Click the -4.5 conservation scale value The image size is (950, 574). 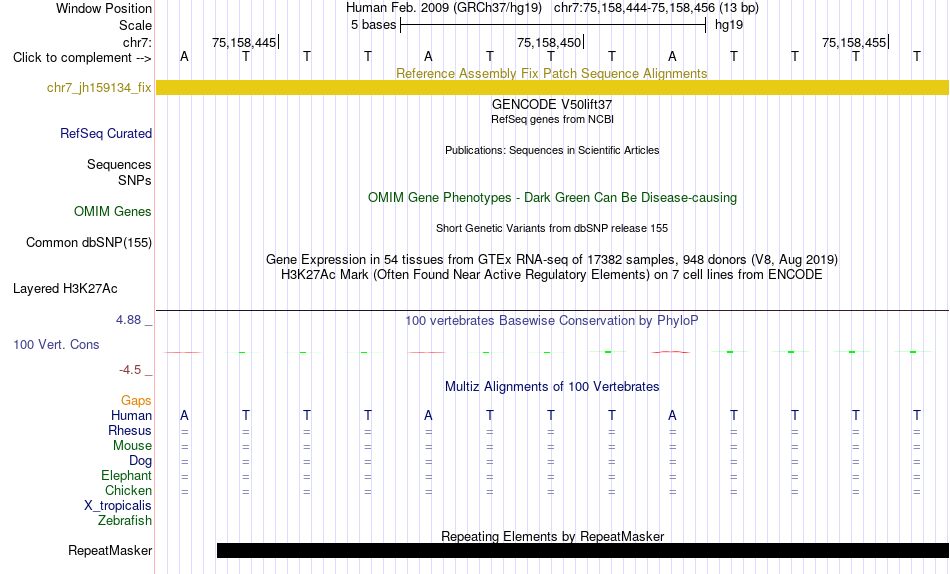tap(130, 370)
